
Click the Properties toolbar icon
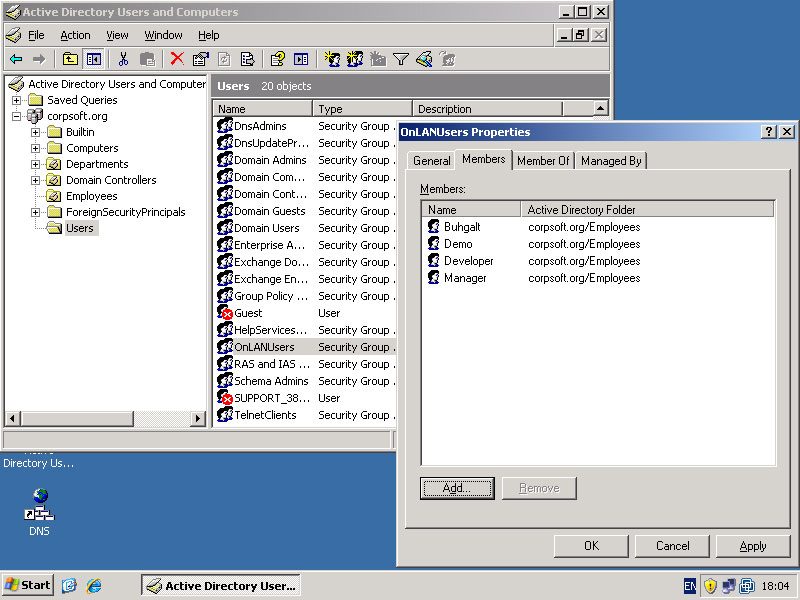(x=200, y=60)
